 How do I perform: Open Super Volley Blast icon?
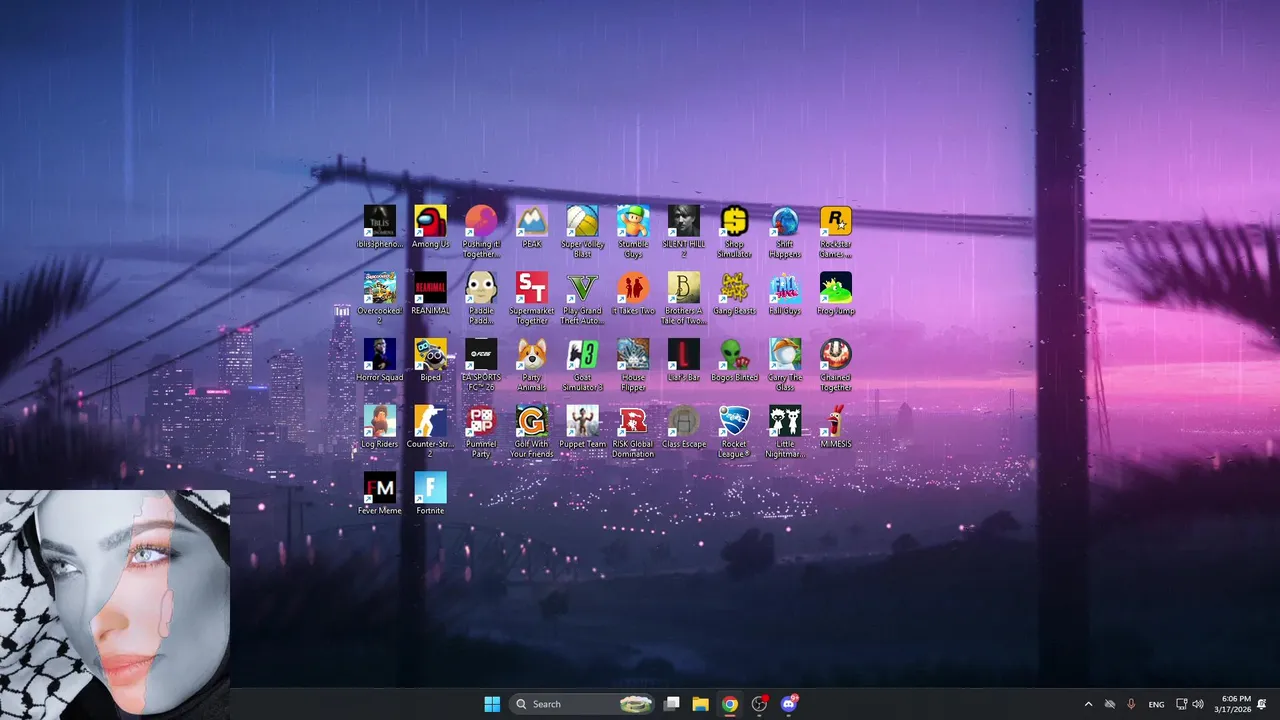point(582,232)
